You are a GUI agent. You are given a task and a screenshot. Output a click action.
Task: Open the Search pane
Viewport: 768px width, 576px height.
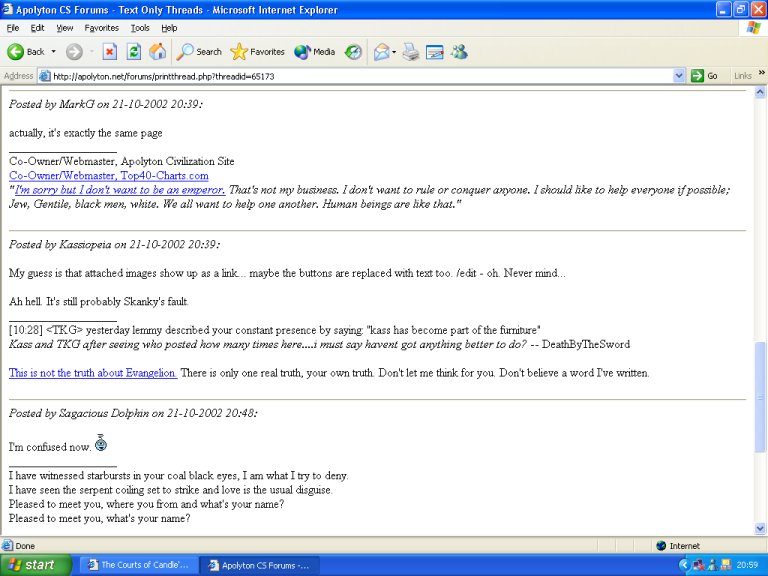click(199, 52)
